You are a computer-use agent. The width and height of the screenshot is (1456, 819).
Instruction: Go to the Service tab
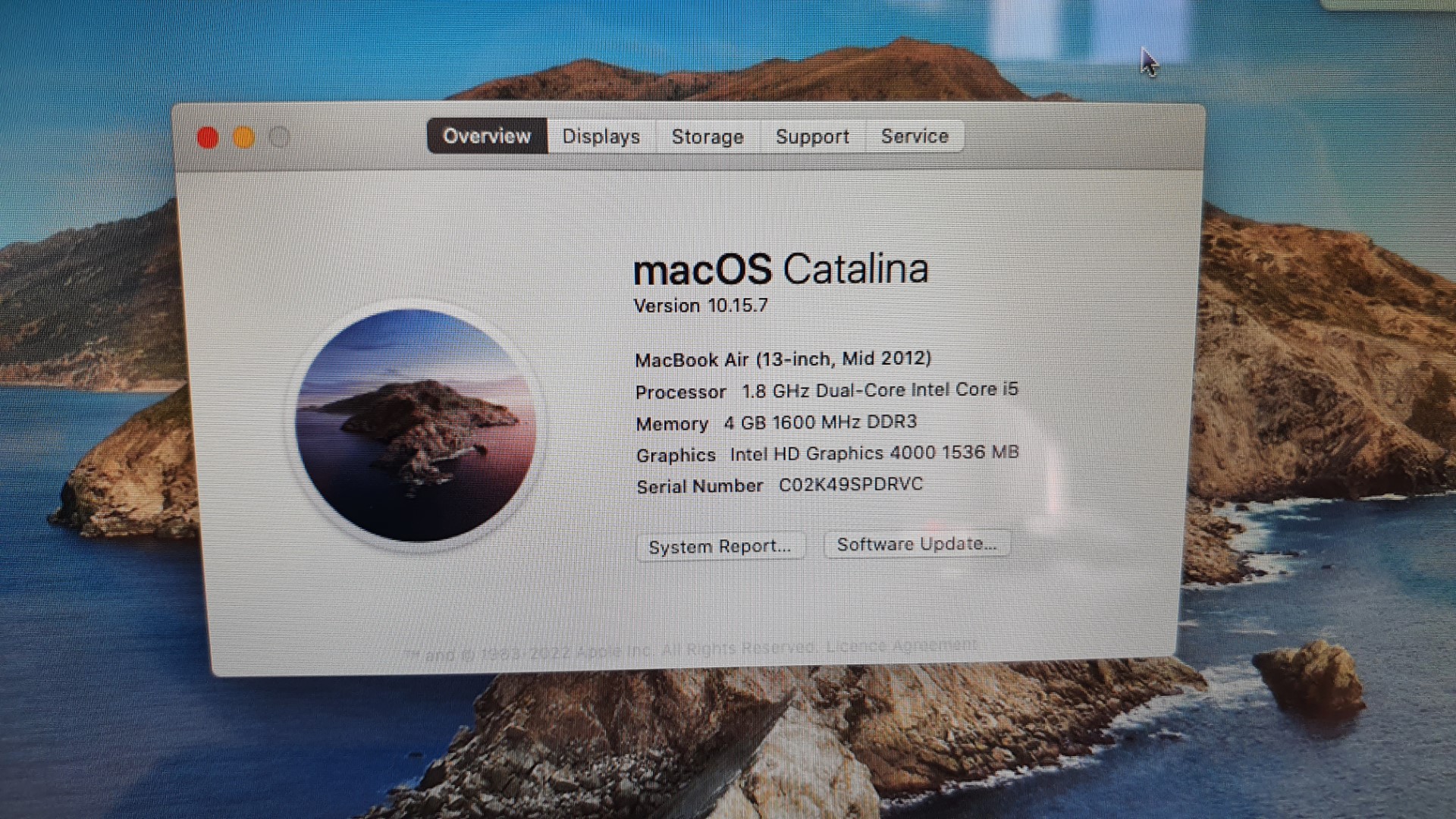click(915, 136)
